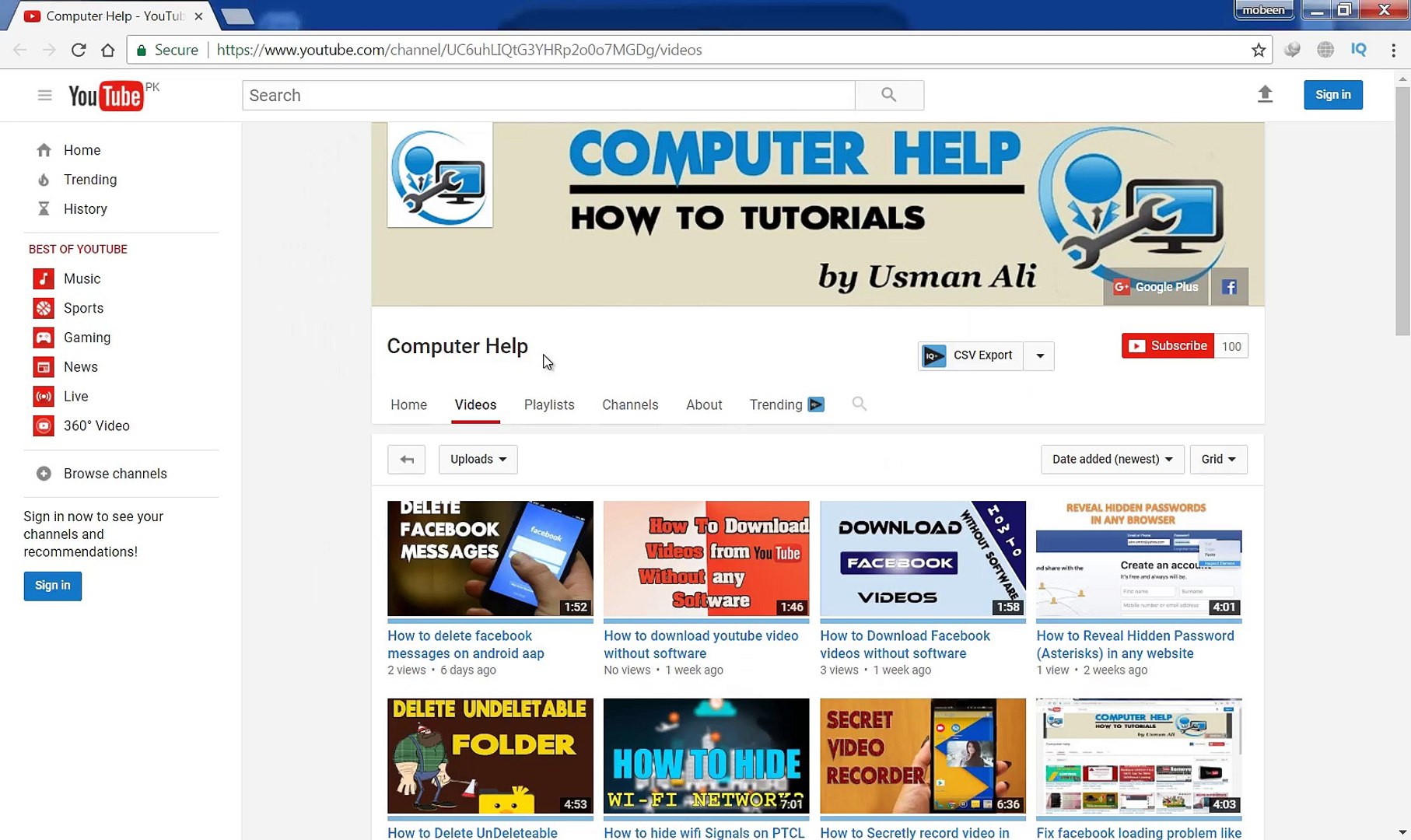Open the Secret Video Recorder thumbnail
Screen dimensions: 1411x840
tap(923, 756)
